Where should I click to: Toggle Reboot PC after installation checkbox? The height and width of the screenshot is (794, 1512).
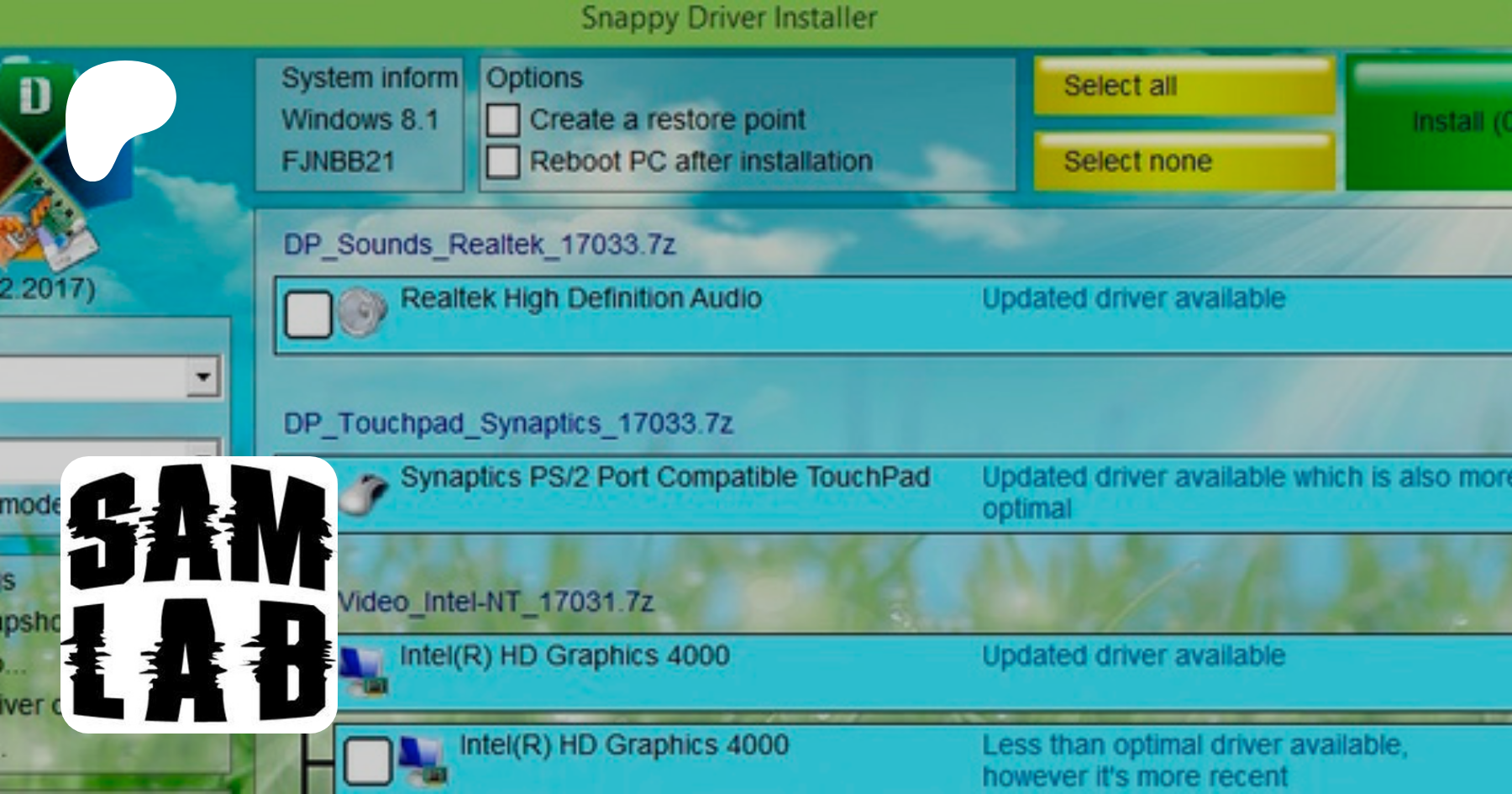503,161
